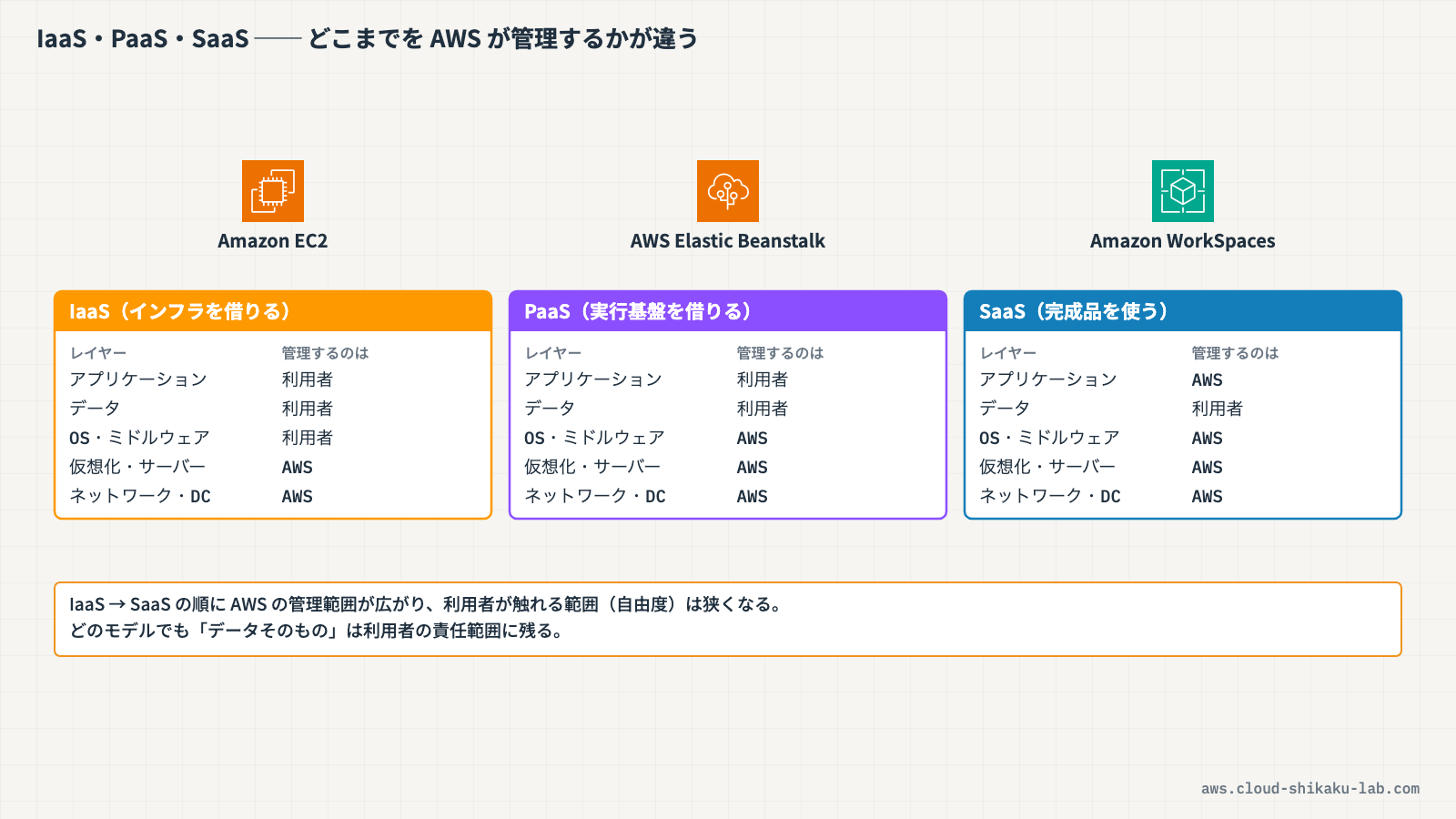Click 利用者 value for データ in PaaS

pos(763,409)
